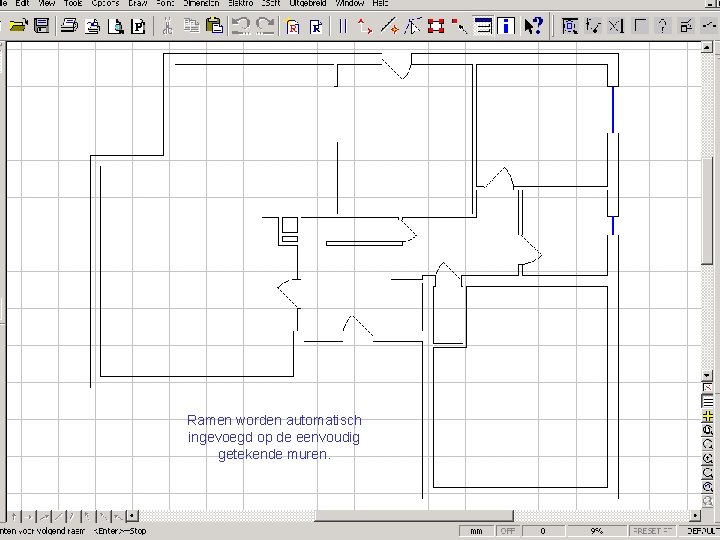720x540 pixels.
Task: Click the Cut scissors icon
Action: pos(167,26)
